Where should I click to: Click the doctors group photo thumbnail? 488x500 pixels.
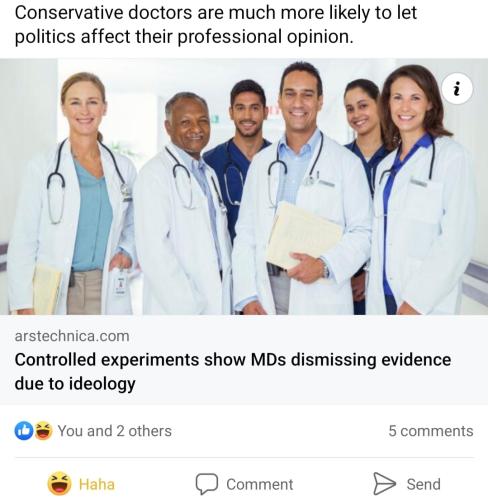[244, 187]
